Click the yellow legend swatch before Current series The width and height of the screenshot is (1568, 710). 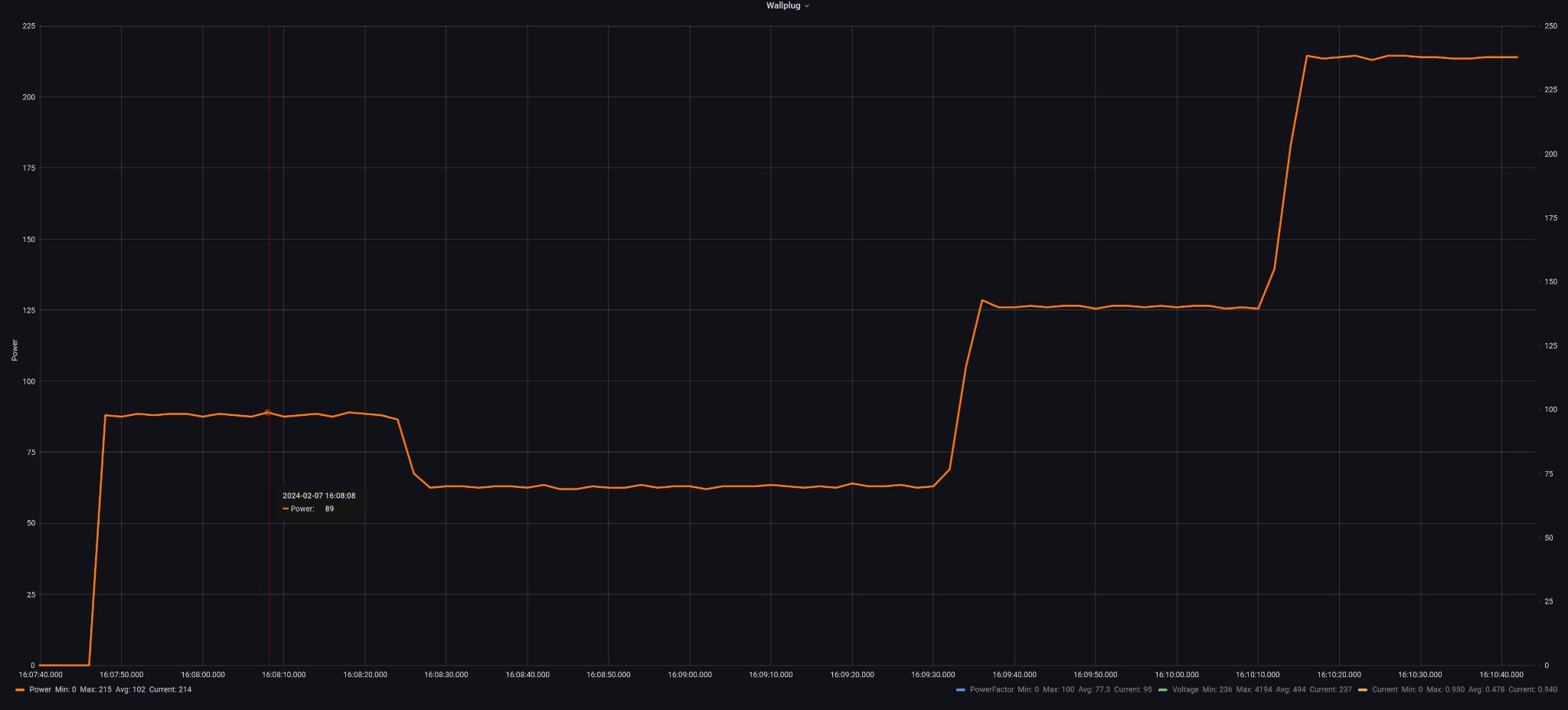1363,690
